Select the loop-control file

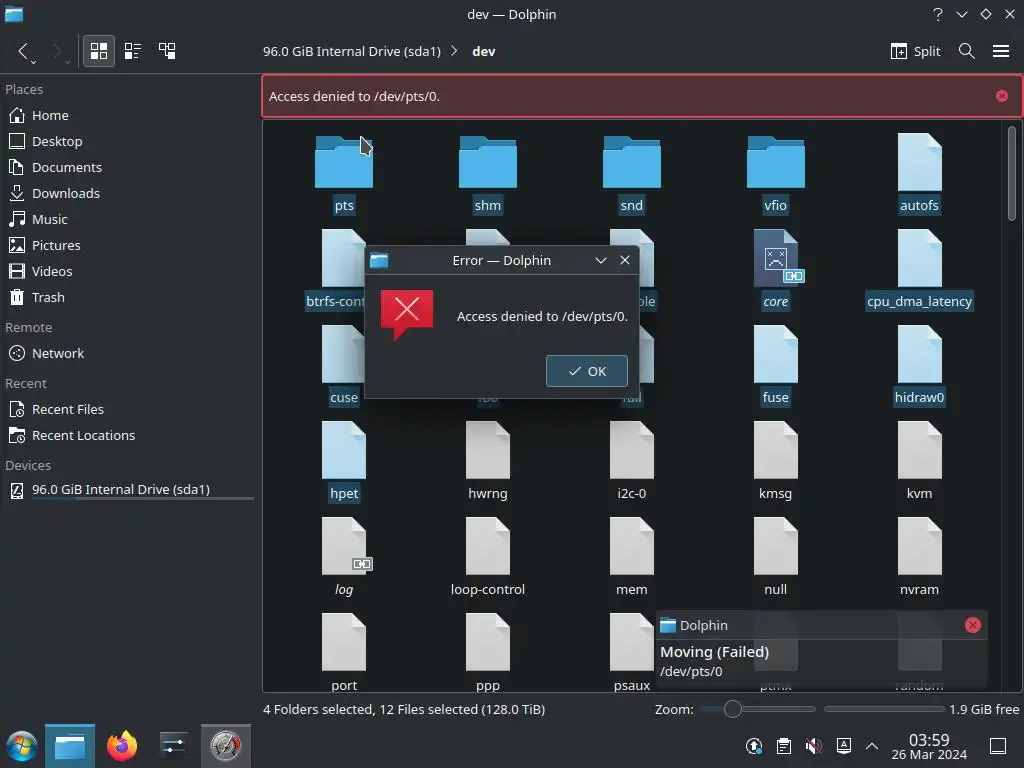click(x=488, y=546)
